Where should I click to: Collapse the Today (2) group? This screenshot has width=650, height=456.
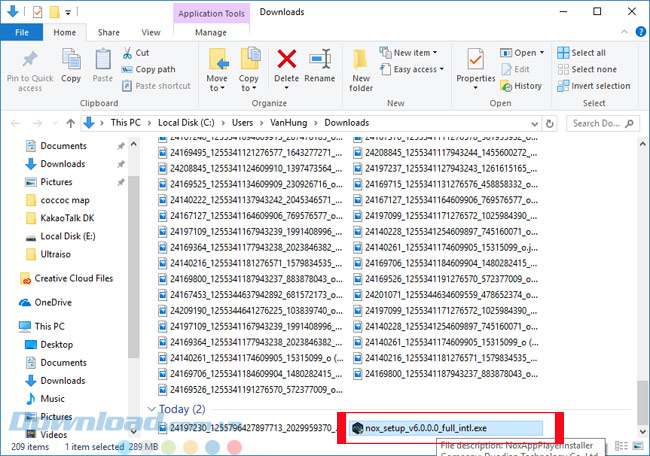pyautogui.click(x=151, y=409)
